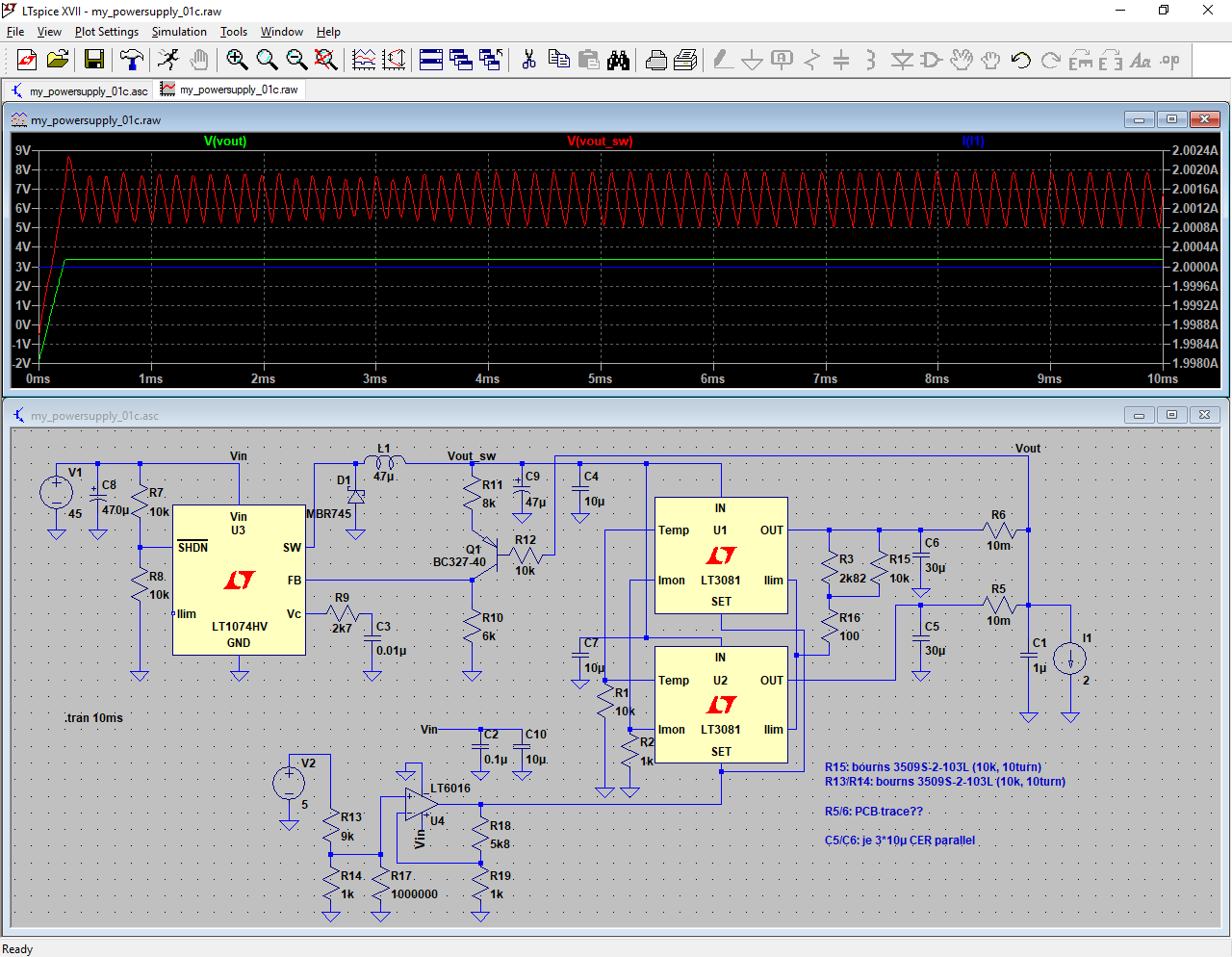The image size is (1232, 957).
Task: Select the Move hand tool
Action: [962, 60]
